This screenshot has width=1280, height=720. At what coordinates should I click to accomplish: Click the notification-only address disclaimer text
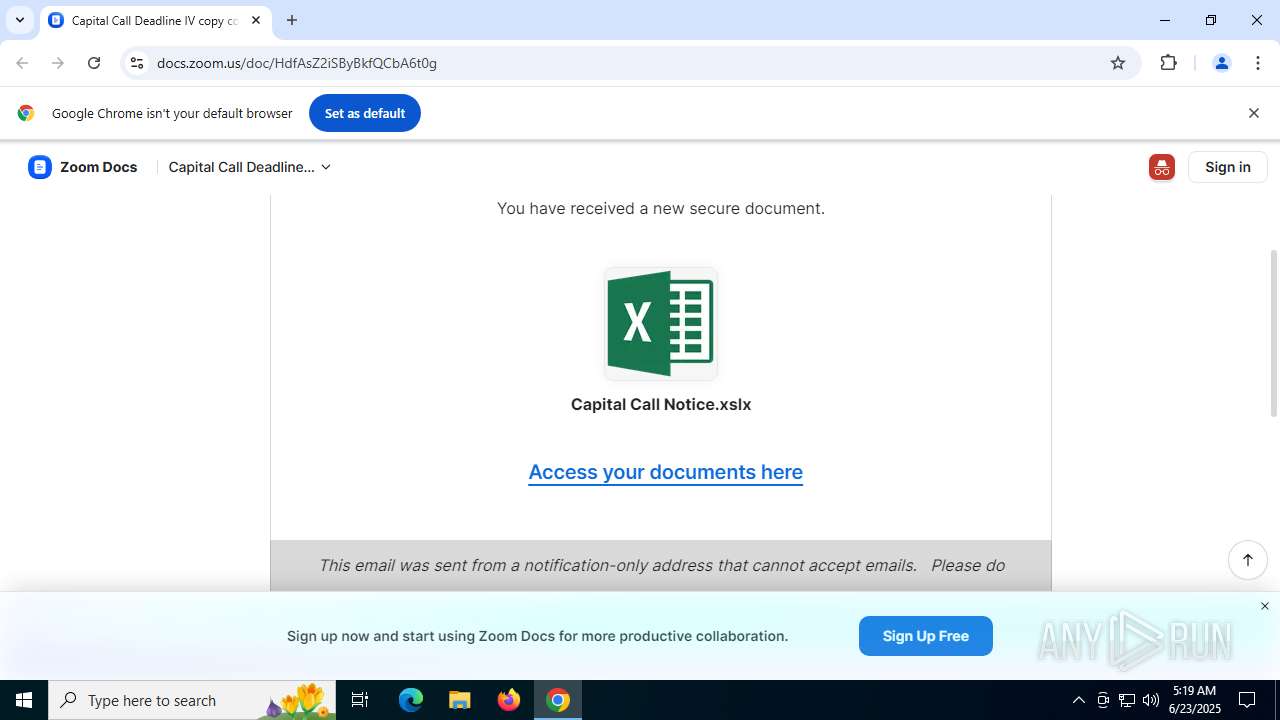[661, 565]
